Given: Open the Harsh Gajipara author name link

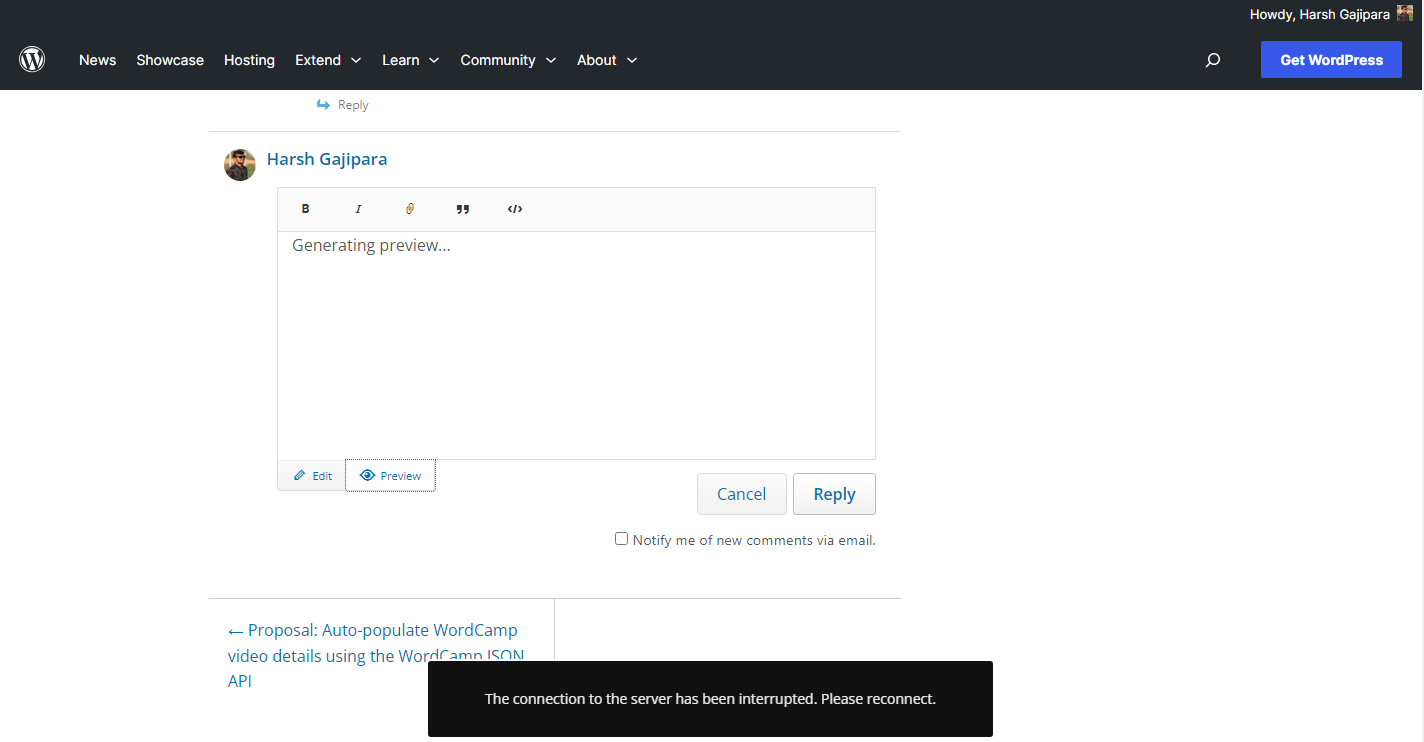Looking at the screenshot, I should point(327,159).
